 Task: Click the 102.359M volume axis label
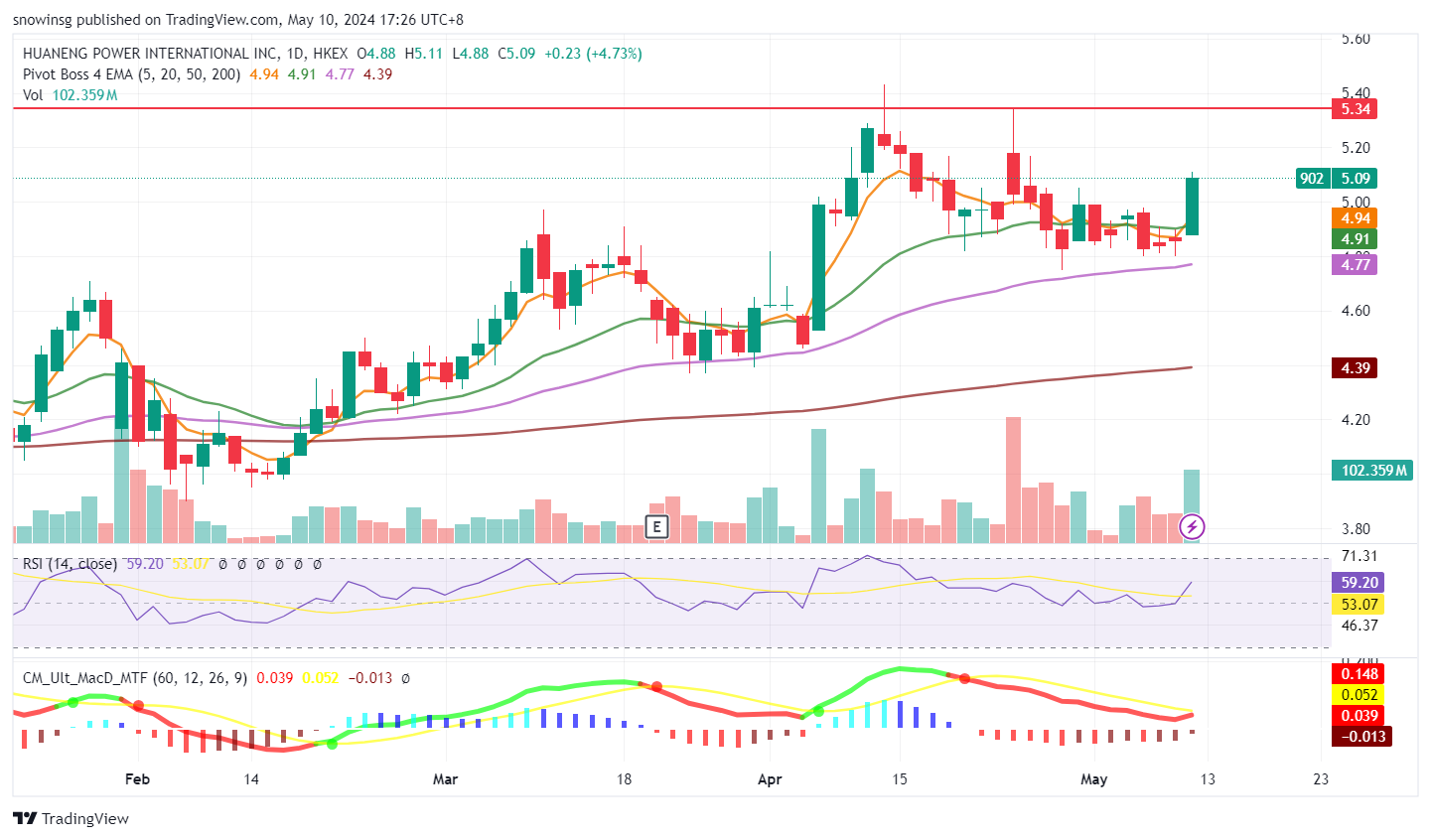point(1374,471)
